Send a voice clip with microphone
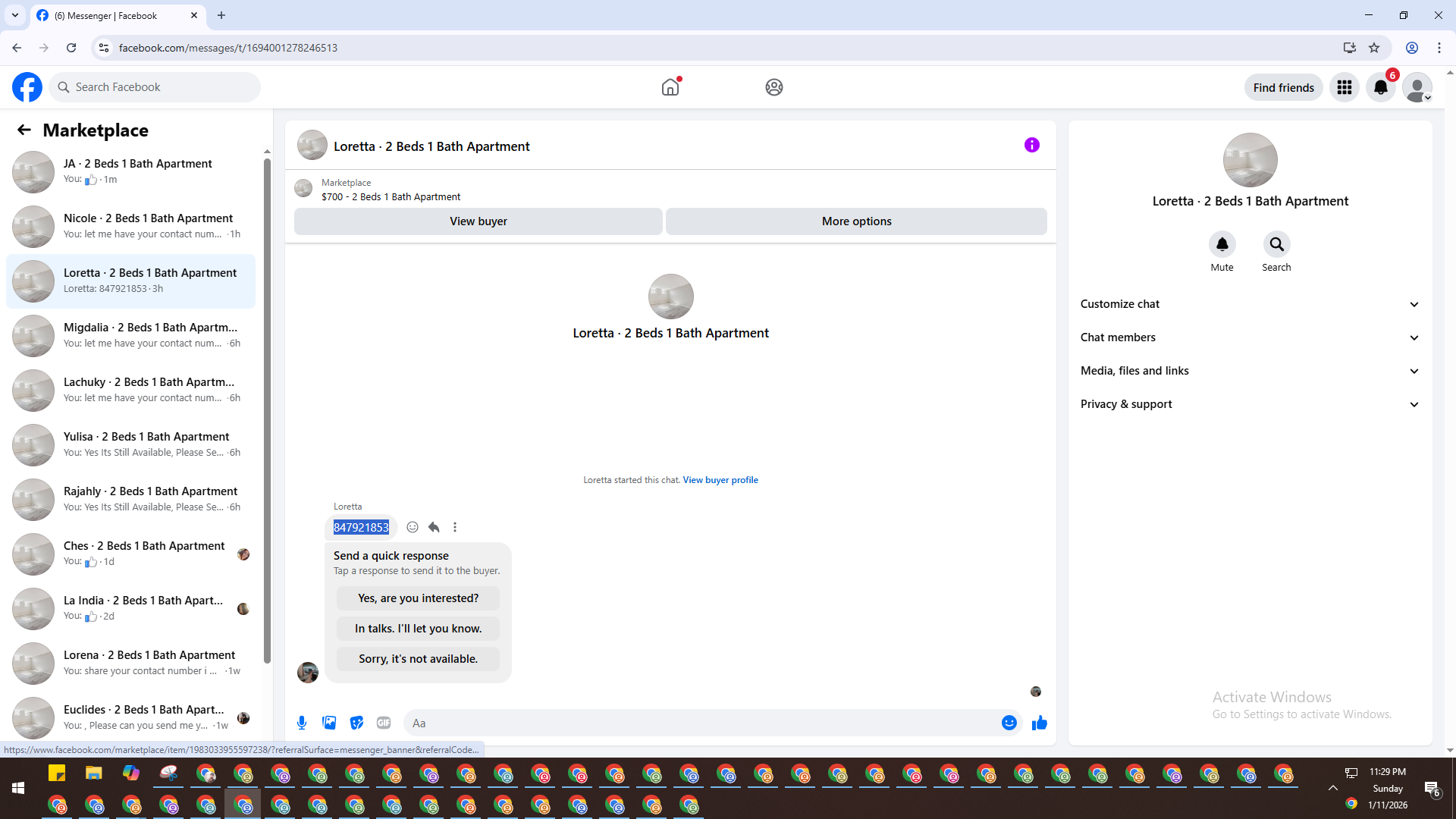The image size is (1456, 819). pos(302,723)
